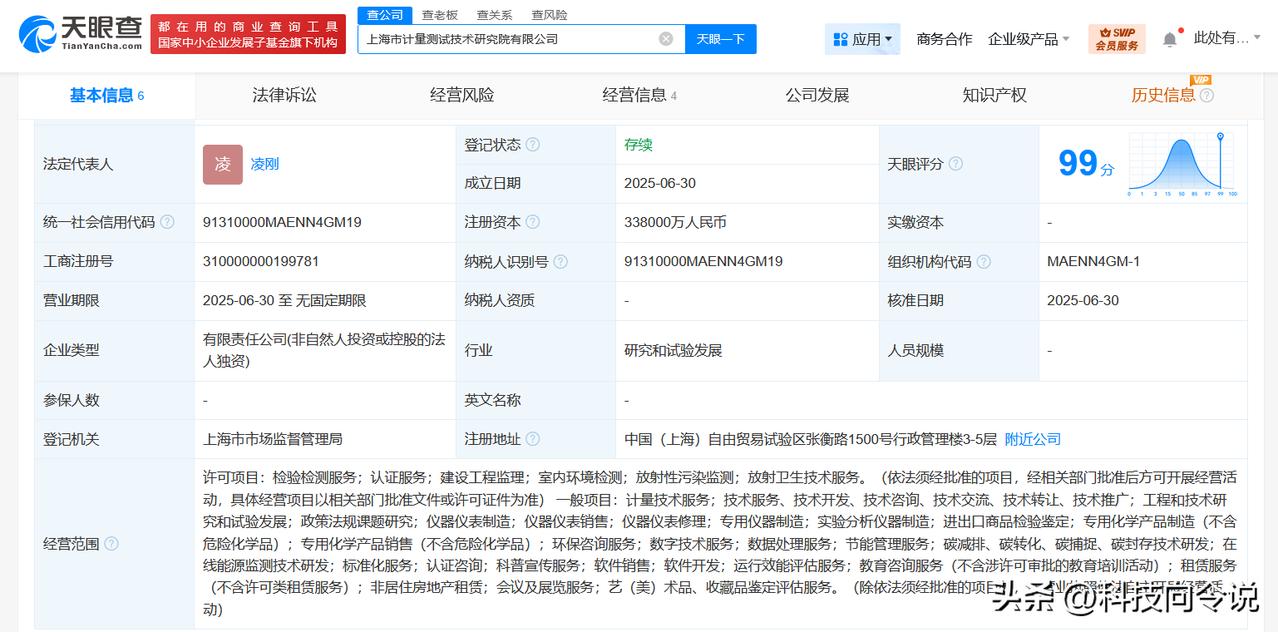Click the 凌 avatar of legal representative
1278x632 pixels.
click(x=223, y=165)
